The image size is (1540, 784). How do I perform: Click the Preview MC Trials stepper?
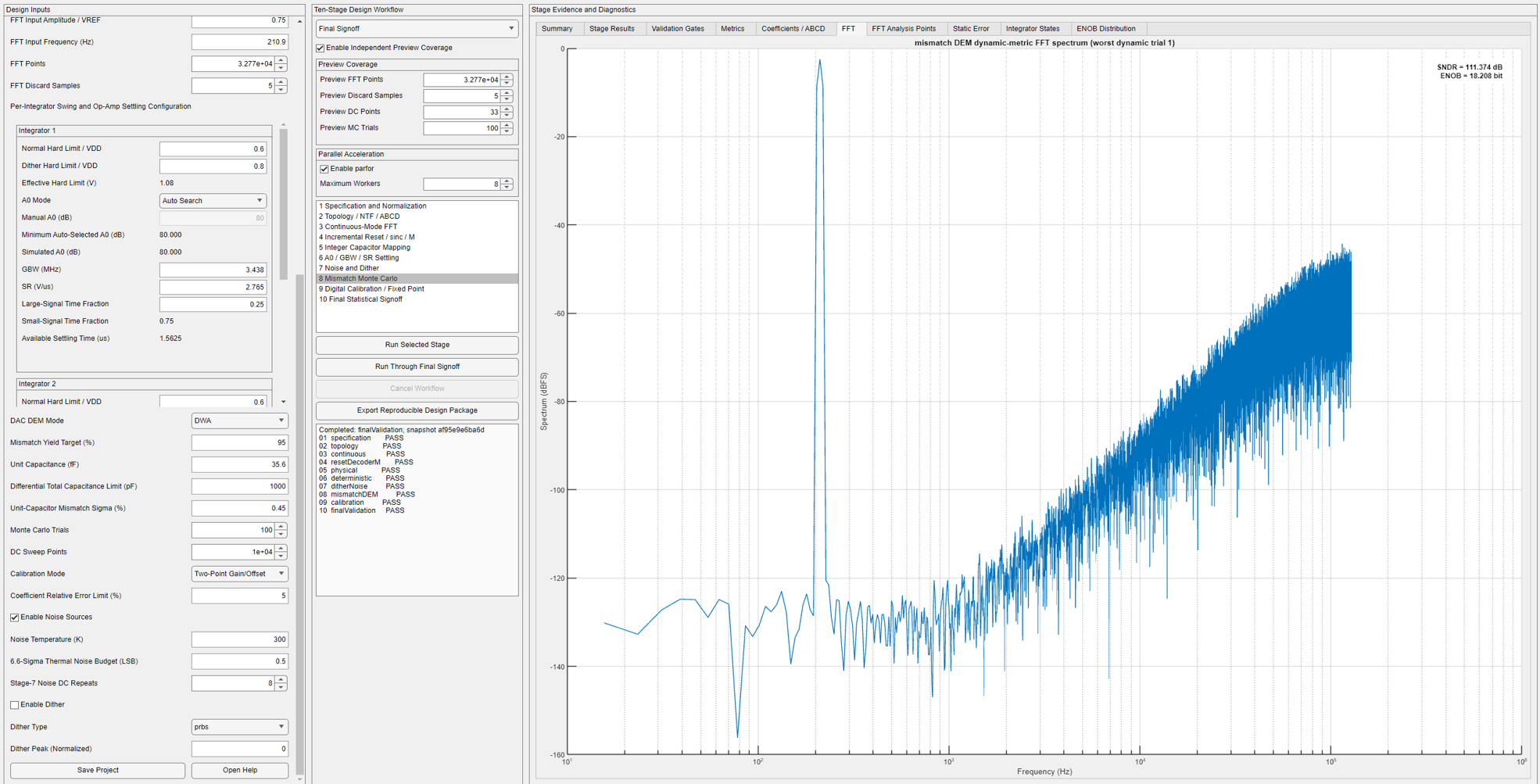tap(507, 128)
